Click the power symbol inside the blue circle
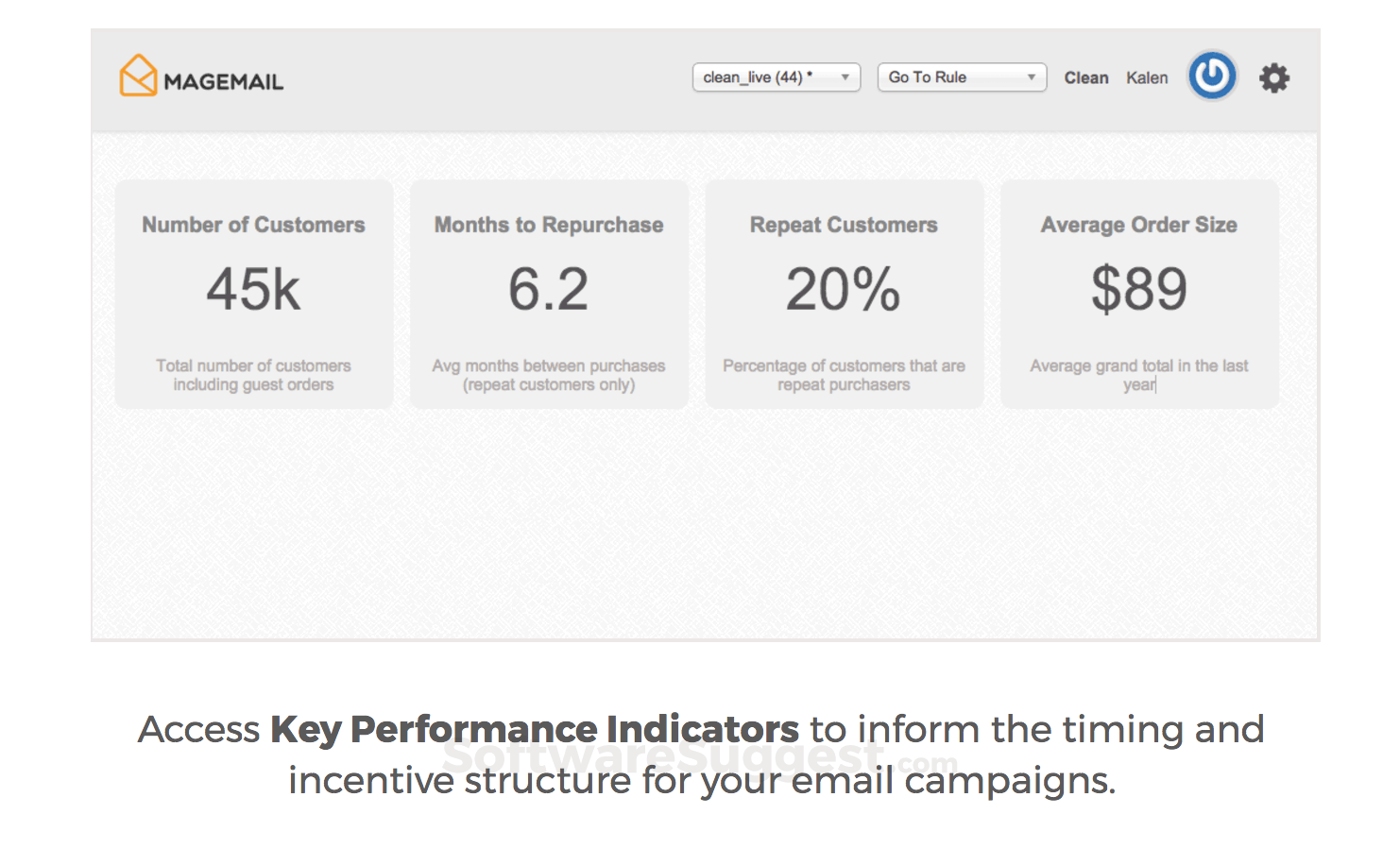1400x848 pixels. point(1212,76)
